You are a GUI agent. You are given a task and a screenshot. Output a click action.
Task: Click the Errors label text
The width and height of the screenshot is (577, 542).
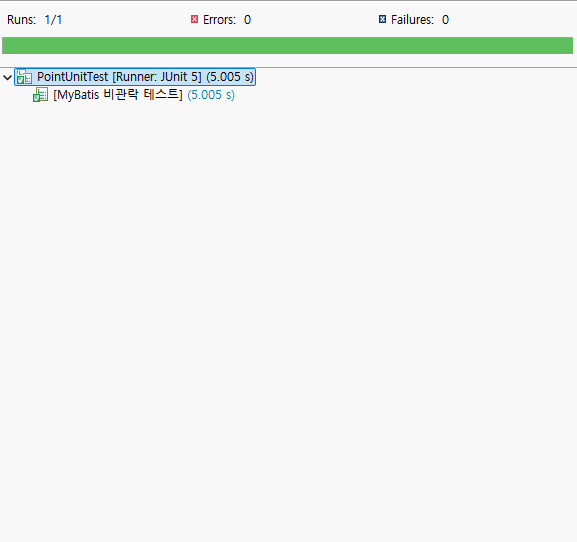(x=219, y=20)
